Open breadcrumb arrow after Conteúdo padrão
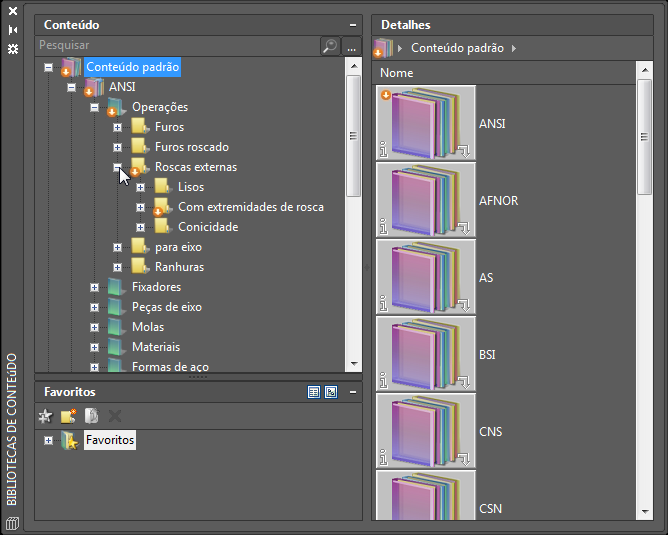Image resolution: width=668 pixels, height=535 pixels. pyautogui.click(x=514, y=49)
